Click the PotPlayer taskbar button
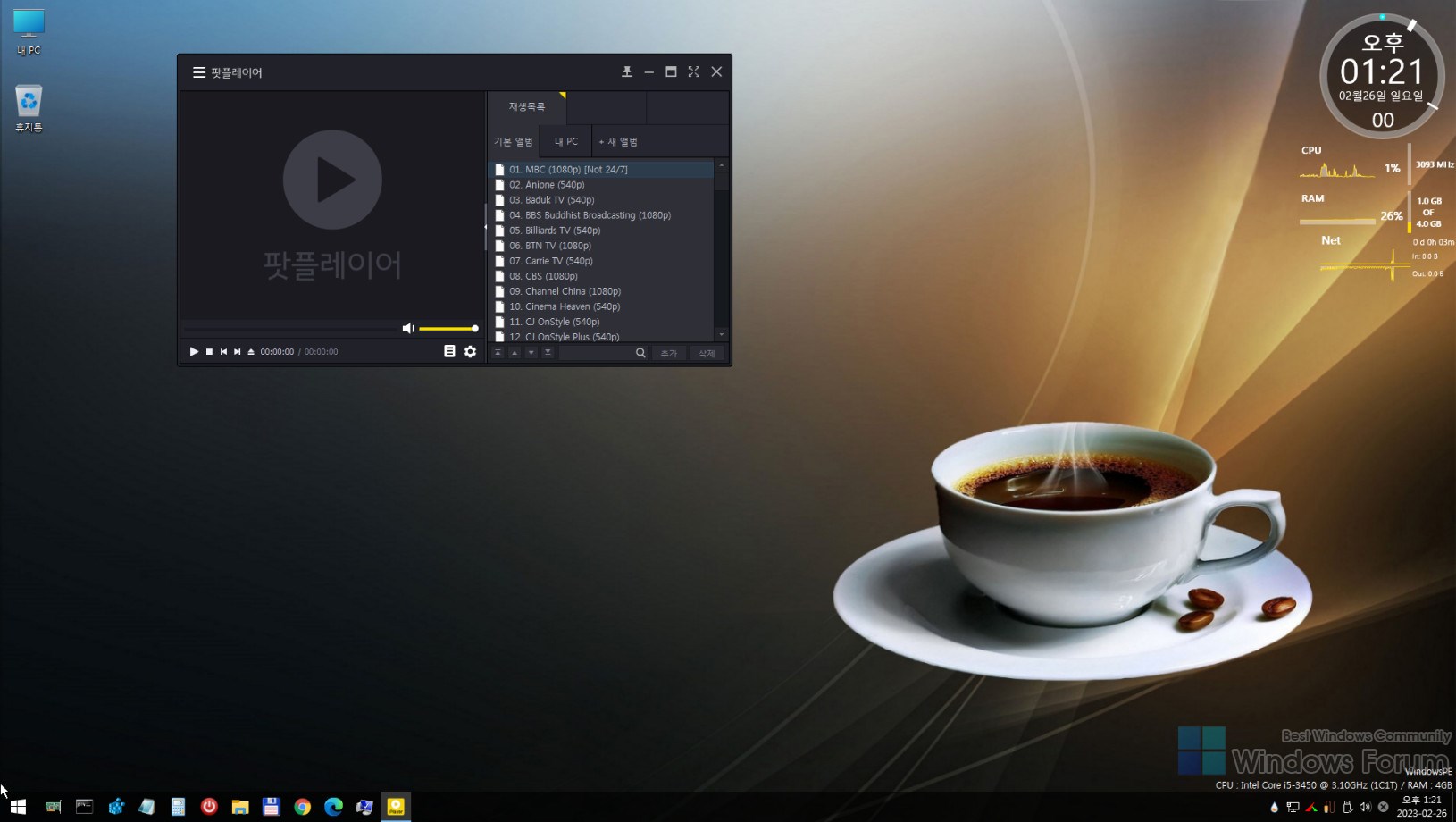Image resolution: width=1456 pixels, height=822 pixels. 396,807
